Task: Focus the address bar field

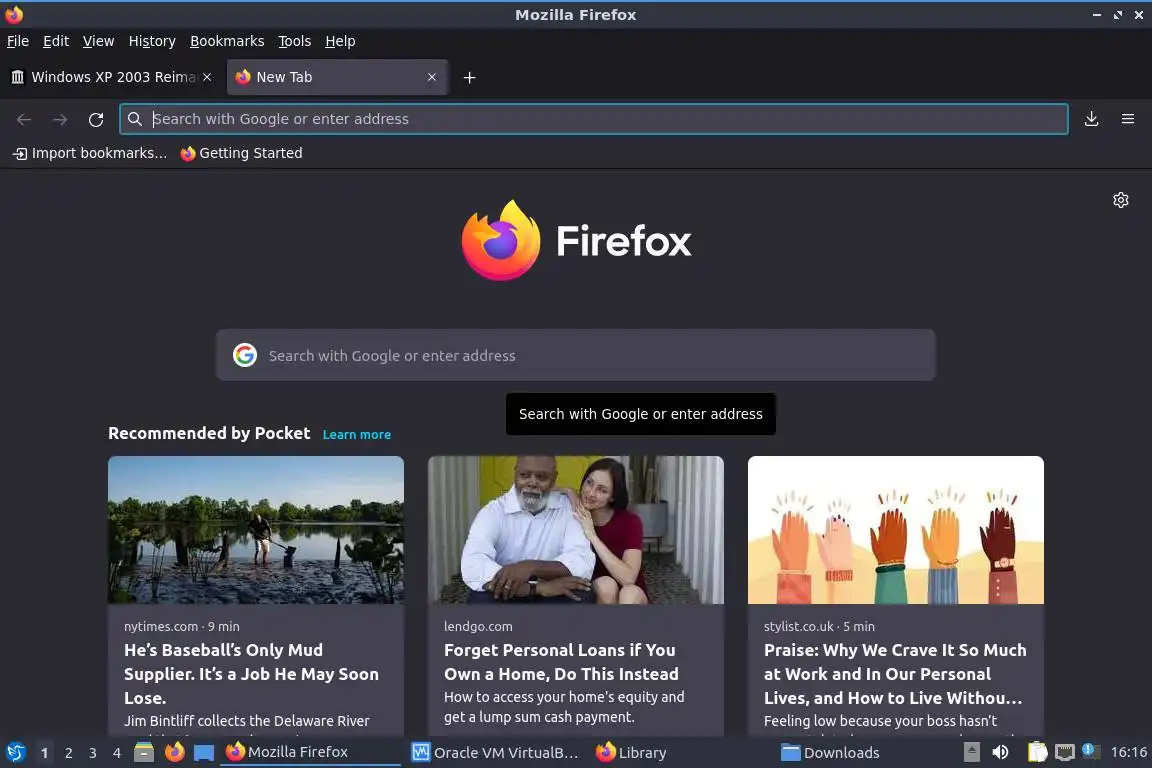Action: (594, 119)
